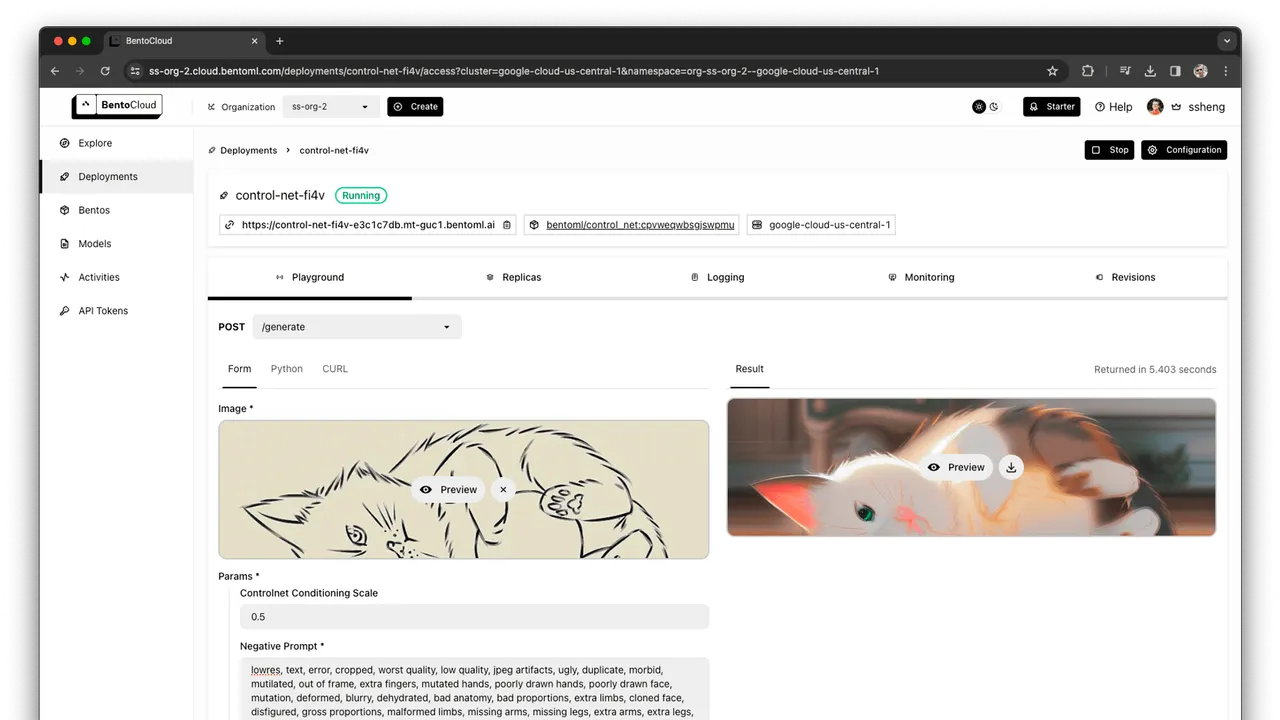Download the generated result image

click(x=1011, y=467)
